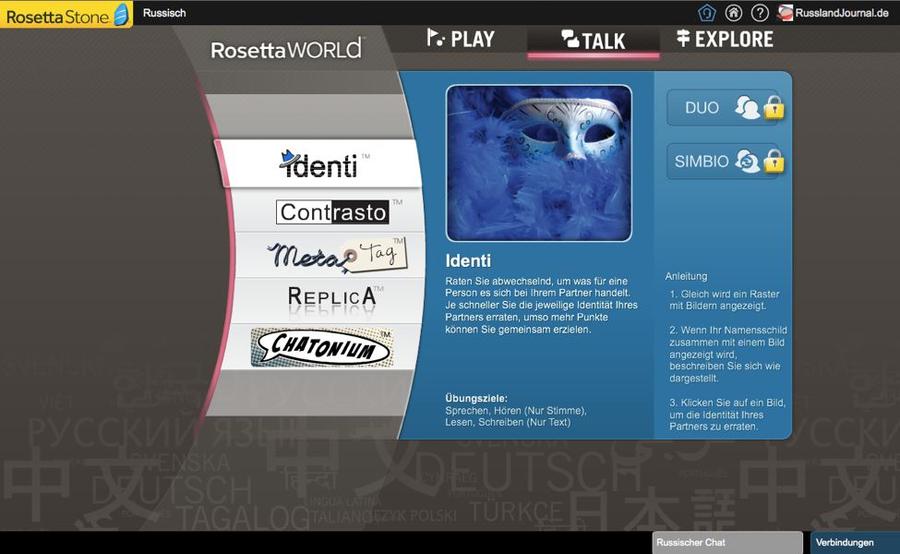The image size is (900, 554).
Task: Select the Chatonium game
Action: tap(323, 347)
